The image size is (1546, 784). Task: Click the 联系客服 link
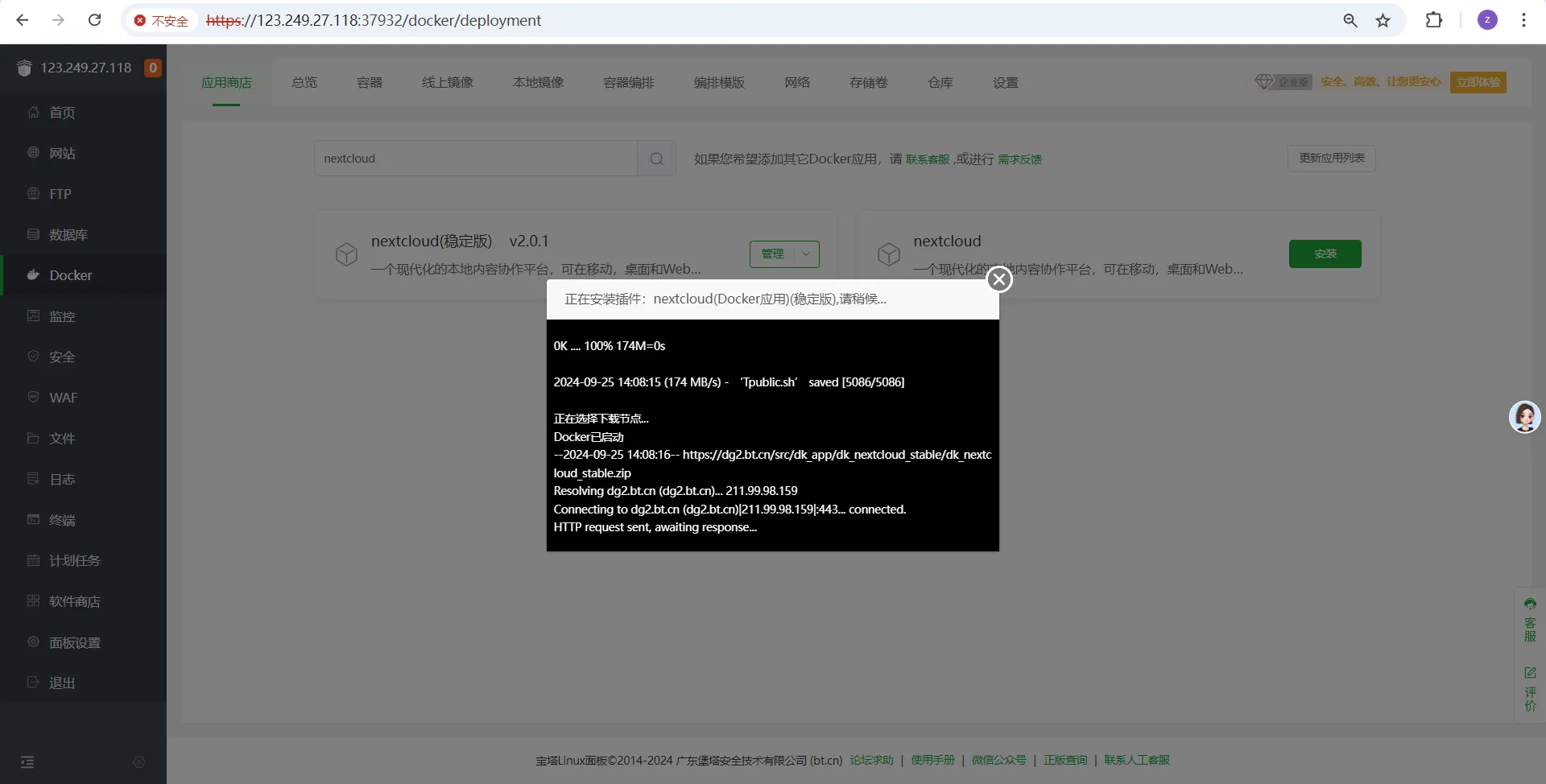pyautogui.click(x=928, y=159)
